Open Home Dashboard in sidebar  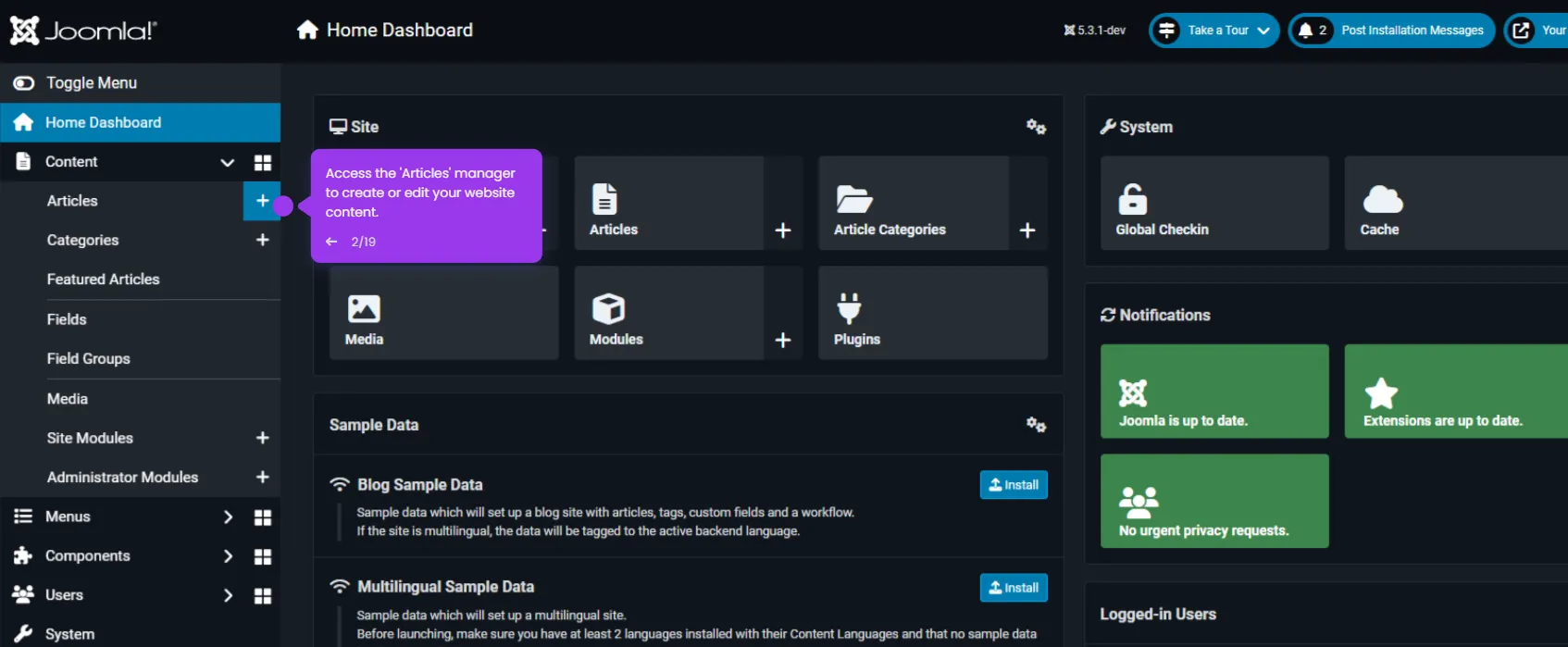point(141,122)
